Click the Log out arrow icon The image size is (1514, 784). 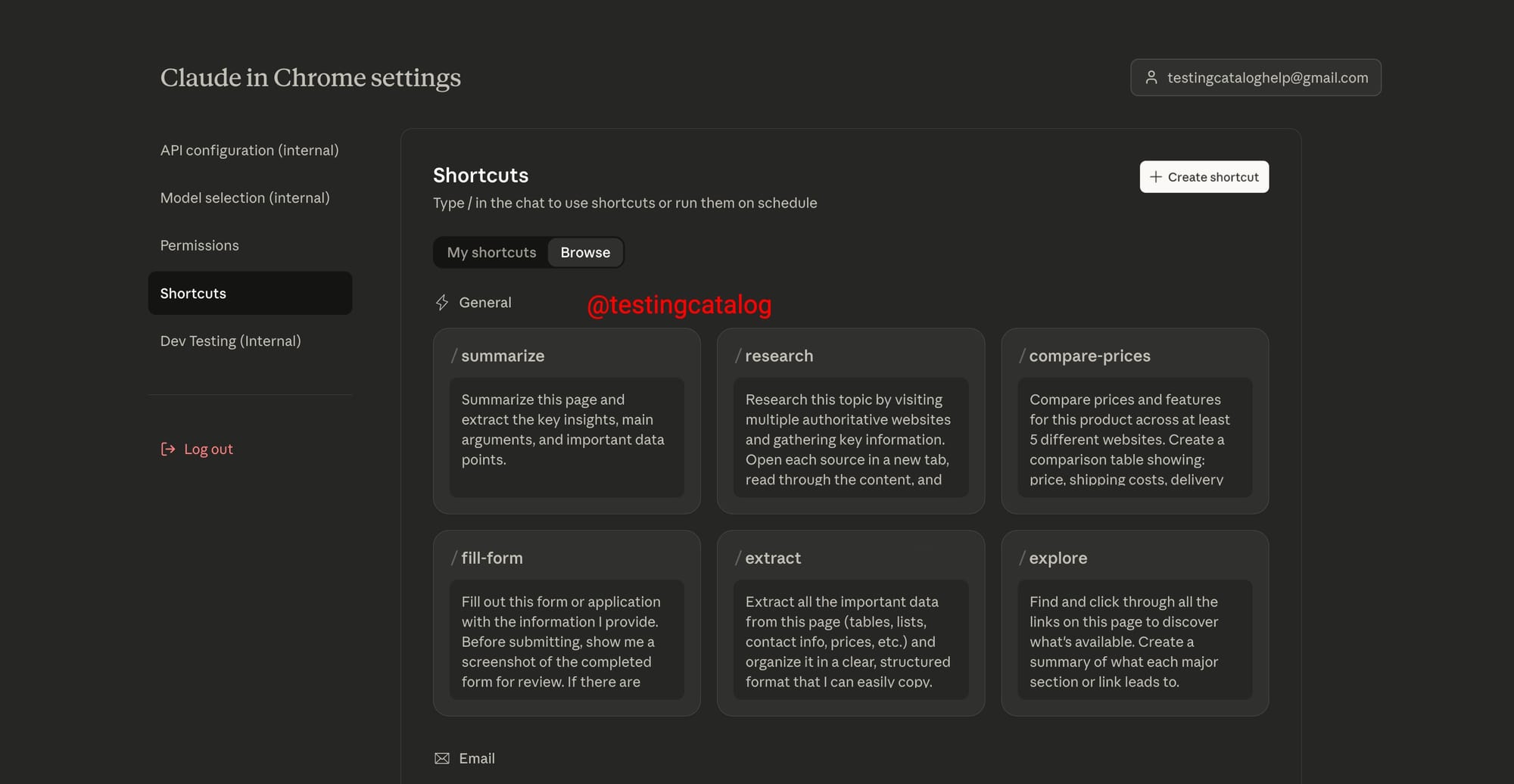(x=168, y=450)
